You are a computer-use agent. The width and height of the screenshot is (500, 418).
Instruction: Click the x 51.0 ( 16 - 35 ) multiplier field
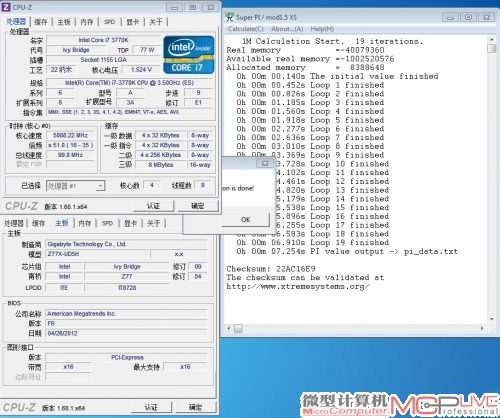coord(70,145)
